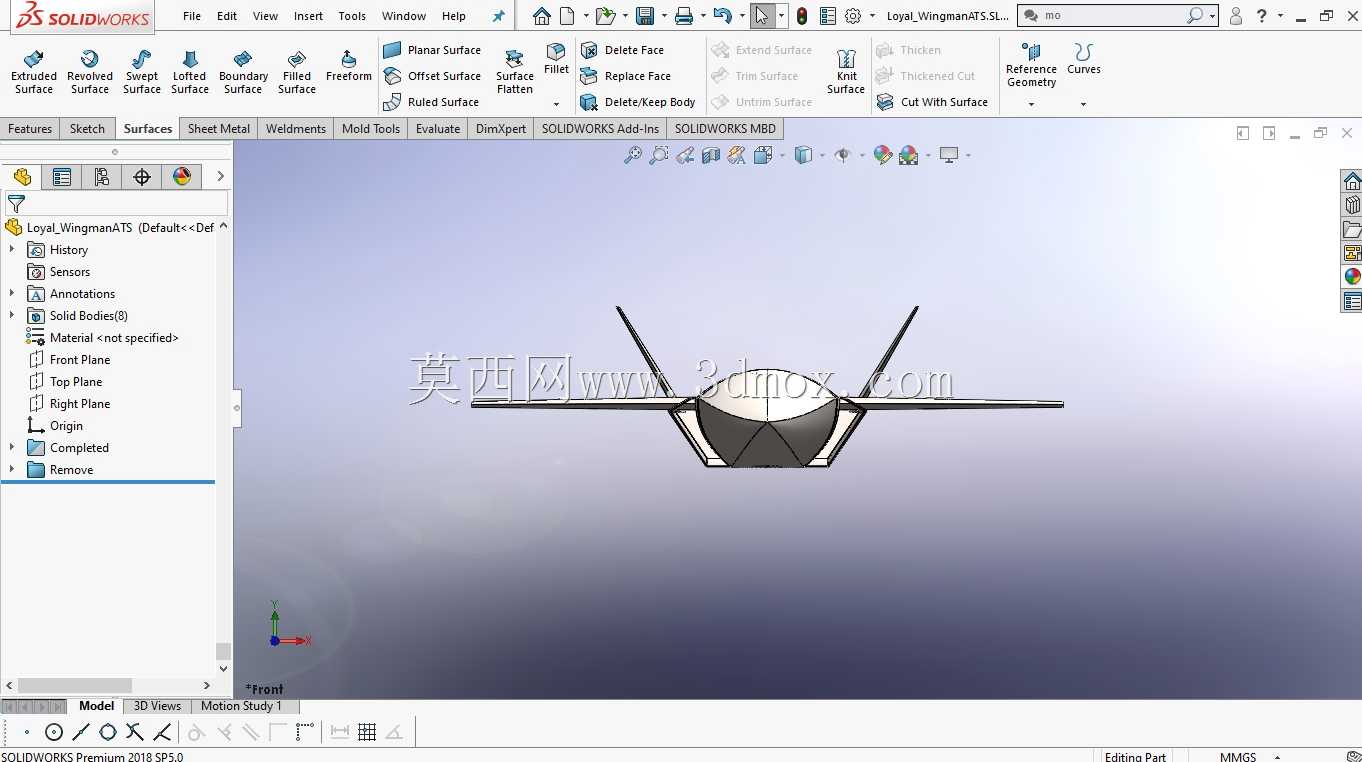
Task: Open the Fillet dropdown arrow
Action: click(x=557, y=104)
